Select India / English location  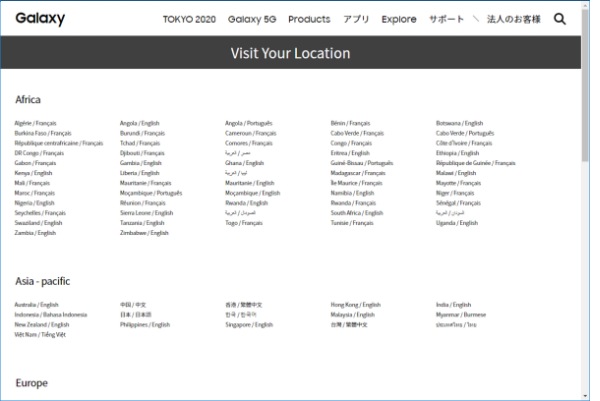[x=453, y=305]
